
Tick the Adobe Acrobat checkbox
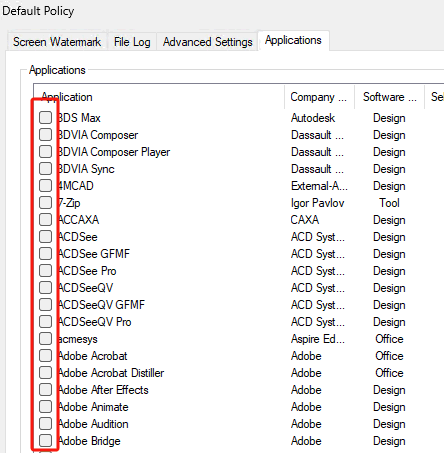pos(45,355)
